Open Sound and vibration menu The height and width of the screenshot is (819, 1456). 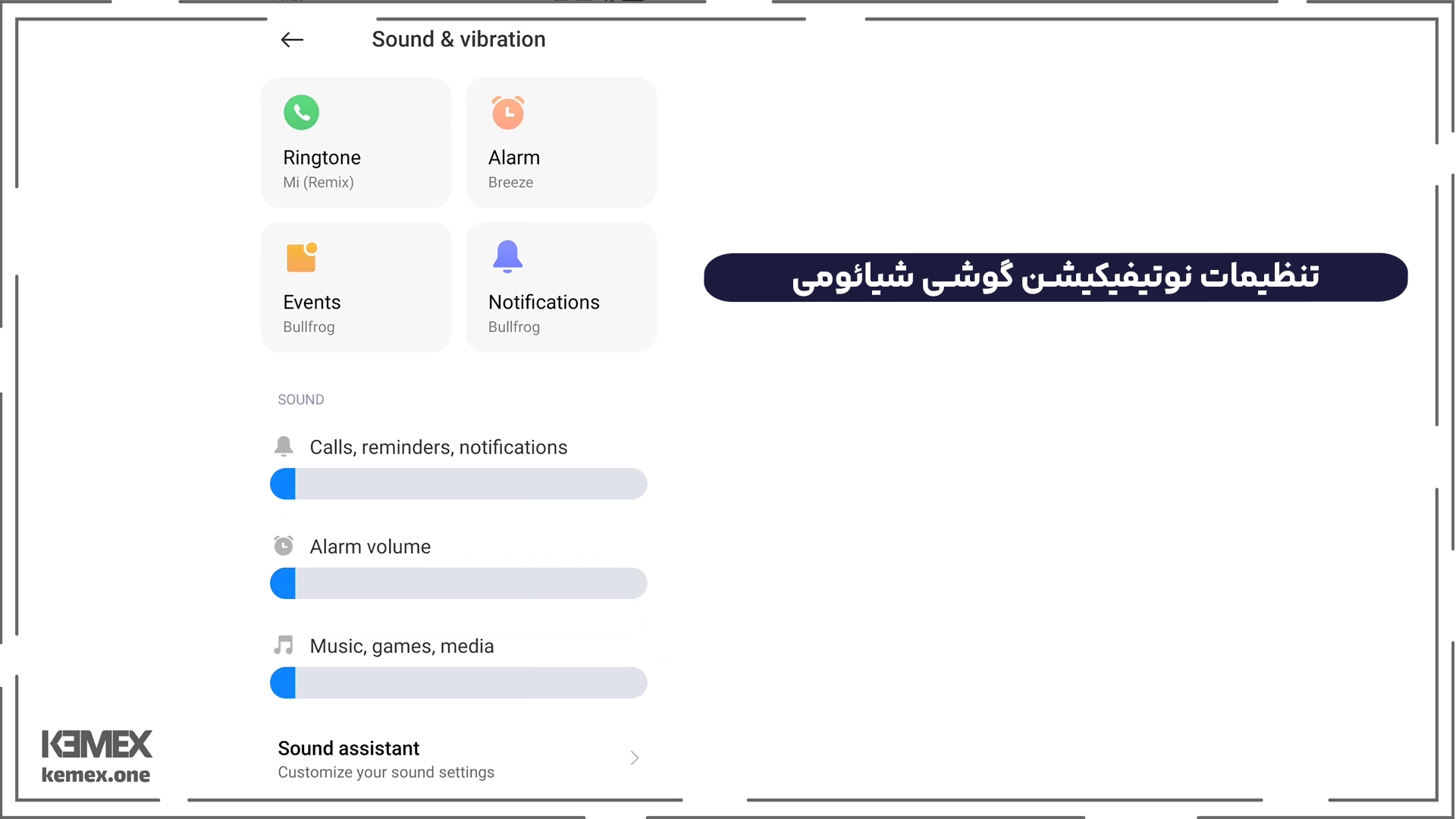pyautogui.click(x=458, y=39)
